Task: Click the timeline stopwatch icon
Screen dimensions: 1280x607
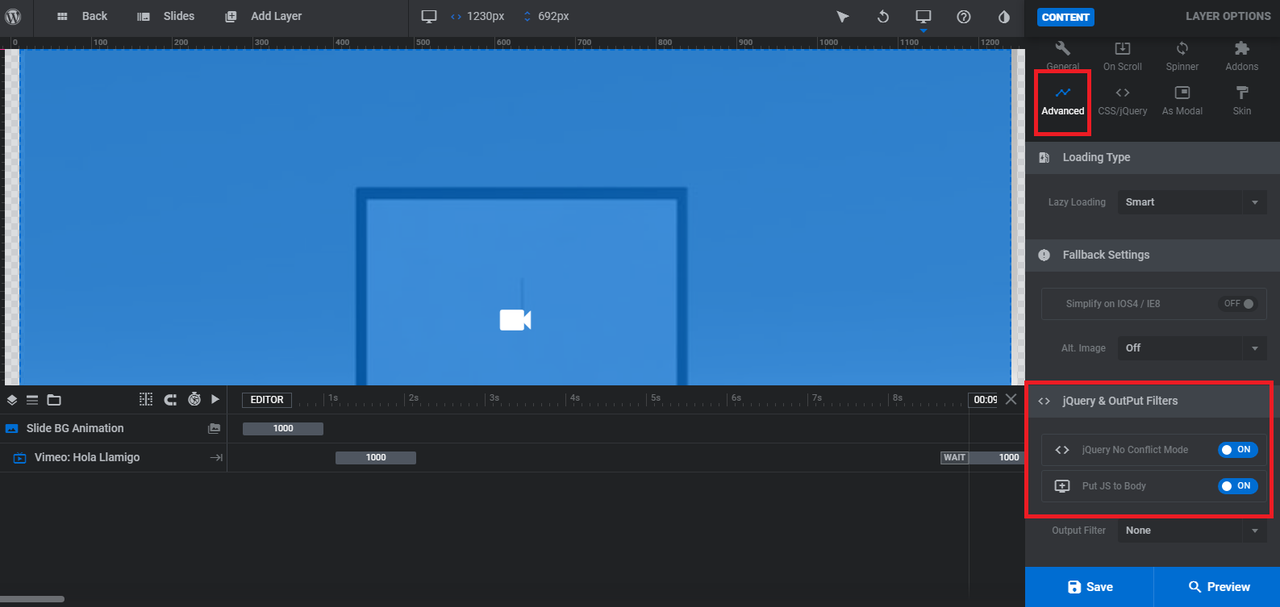Action: tap(194, 399)
